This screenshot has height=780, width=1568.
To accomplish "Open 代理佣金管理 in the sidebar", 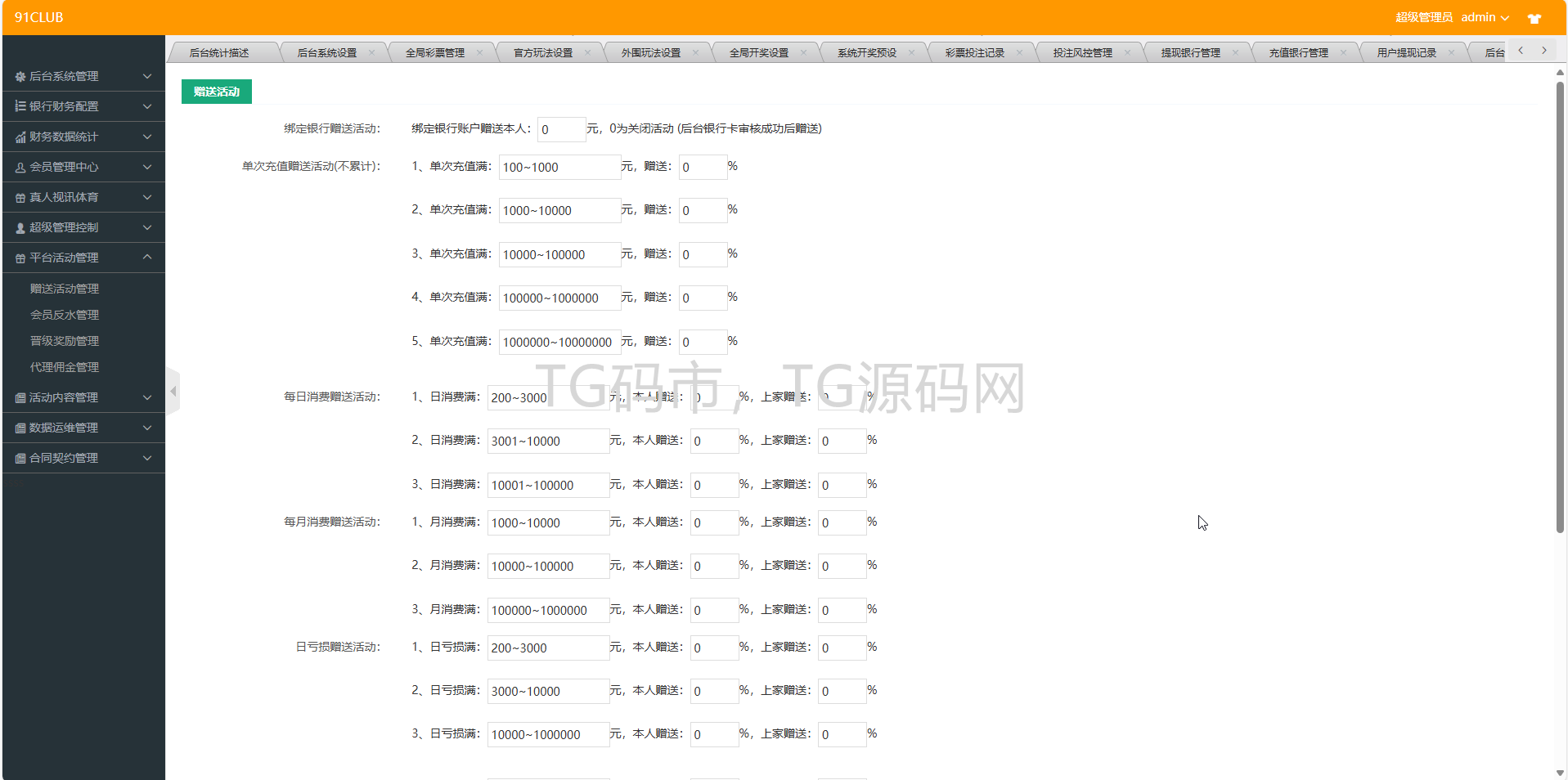I will (65, 367).
